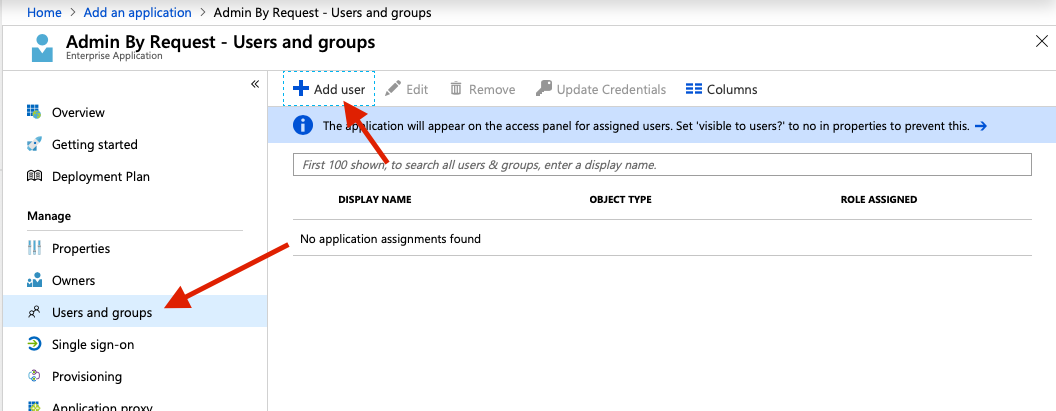Click the Home breadcrumb link

pos(44,12)
